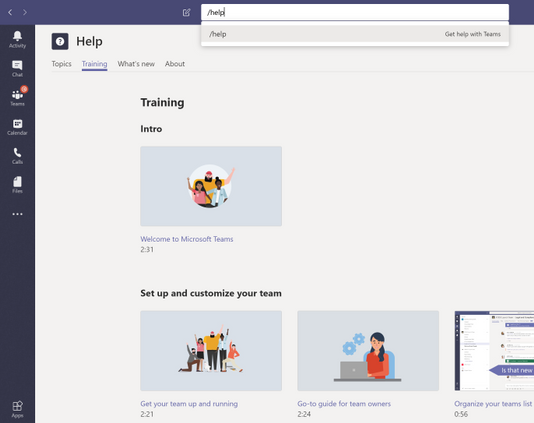Play the Welcome to Microsoft Teams video thumbnail
Viewport: 534px width, 423px height.
click(x=211, y=186)
